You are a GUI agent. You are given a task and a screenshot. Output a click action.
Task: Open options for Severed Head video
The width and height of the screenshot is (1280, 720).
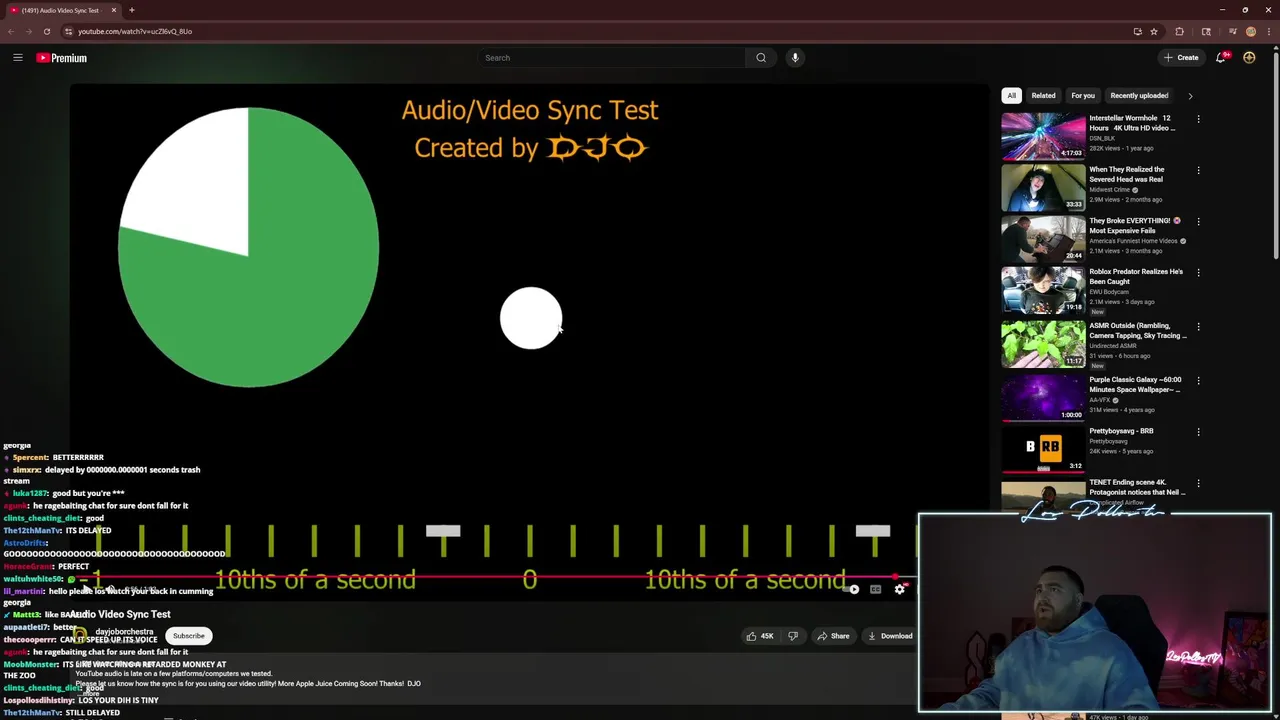click(x=1198, y=170)
